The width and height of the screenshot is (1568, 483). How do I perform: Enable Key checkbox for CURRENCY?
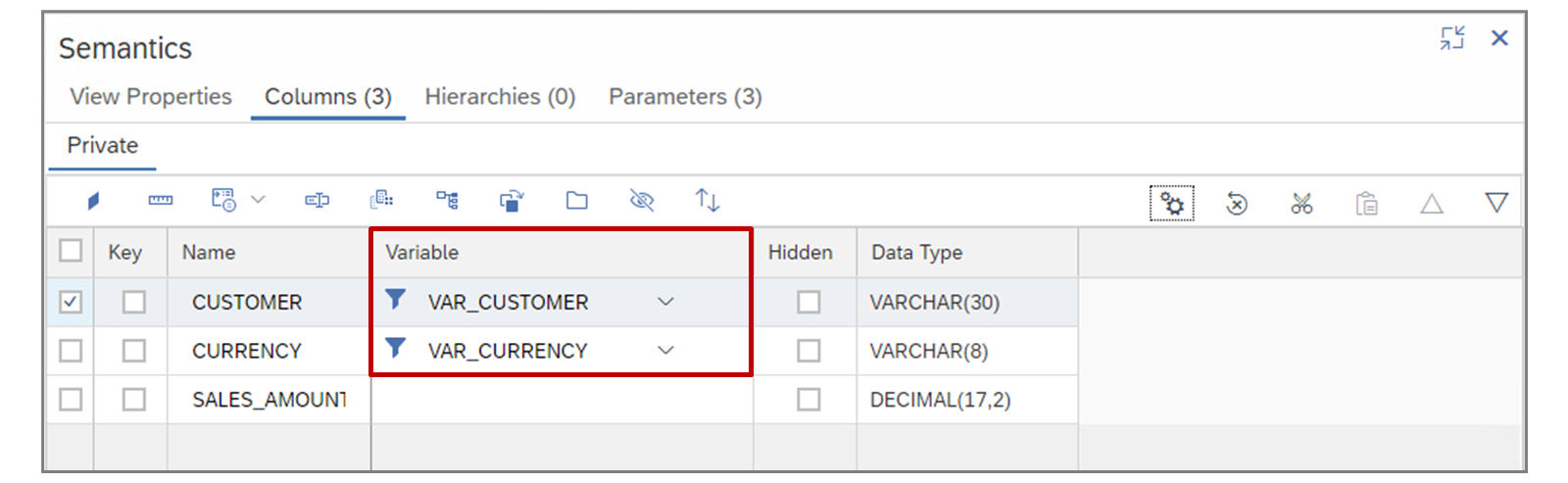(x=134, y=351)
